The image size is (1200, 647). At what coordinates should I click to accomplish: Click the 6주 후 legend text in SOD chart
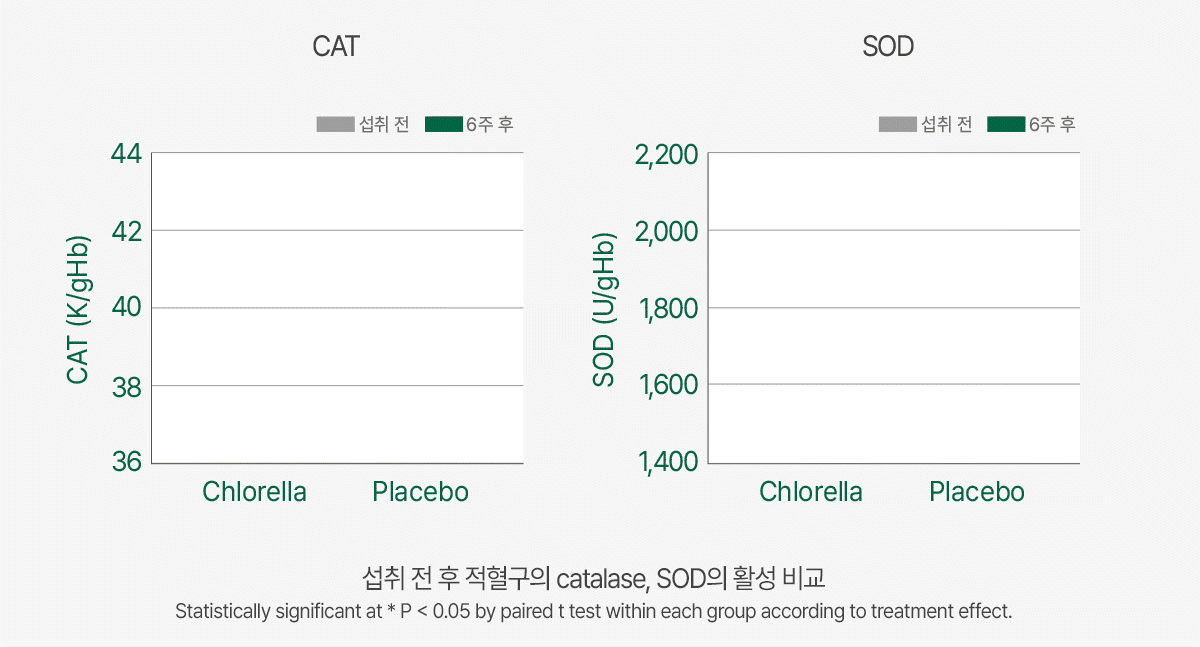[1052, 125]
